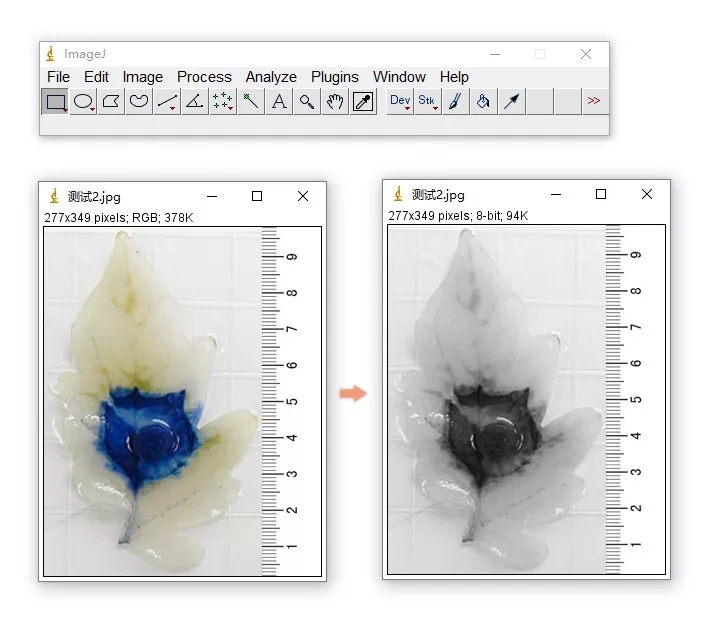
Task: Select the Text tool
Action: 279,101
